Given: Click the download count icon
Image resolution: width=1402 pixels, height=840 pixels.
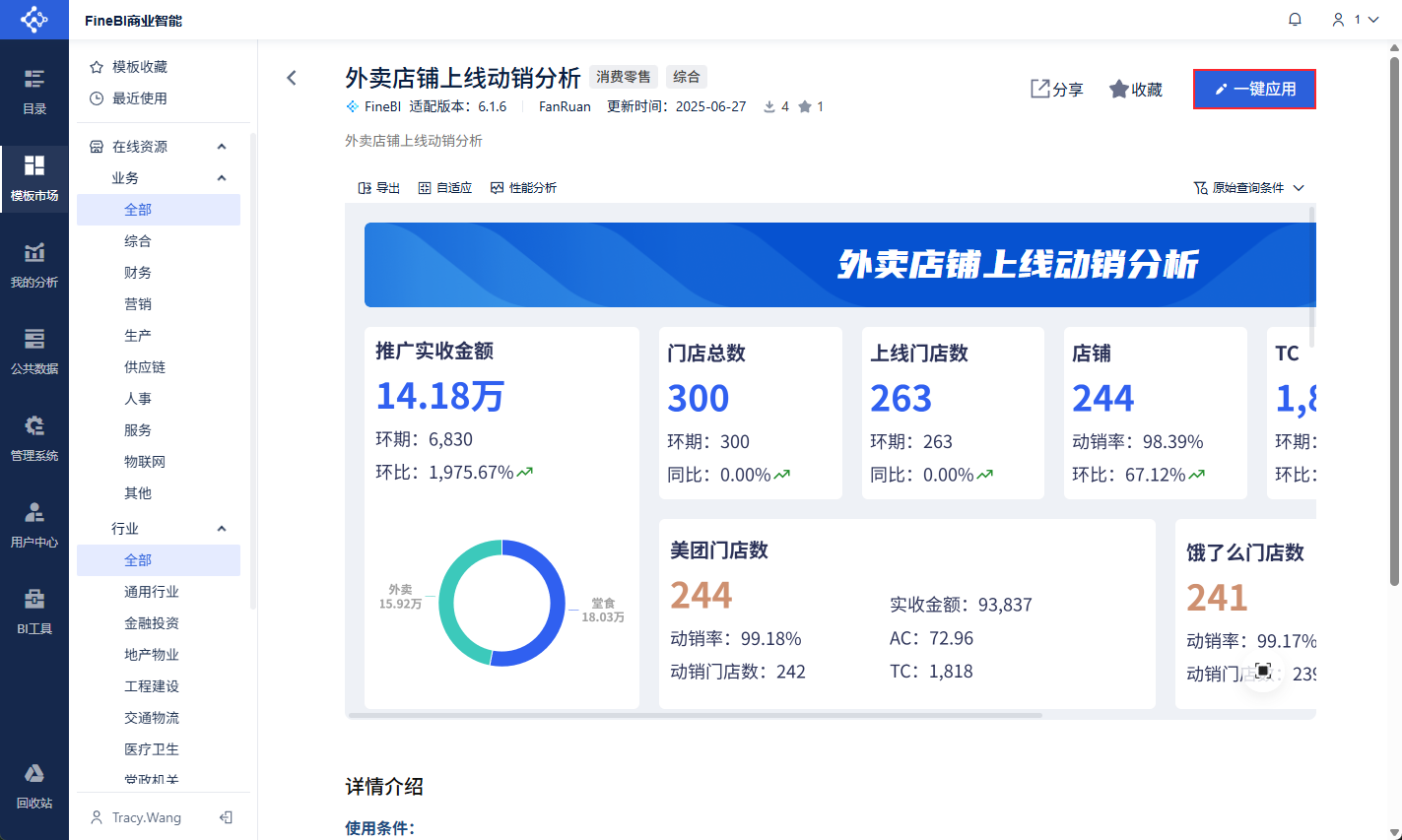Looking at the screenshot, I should point(769,106).
